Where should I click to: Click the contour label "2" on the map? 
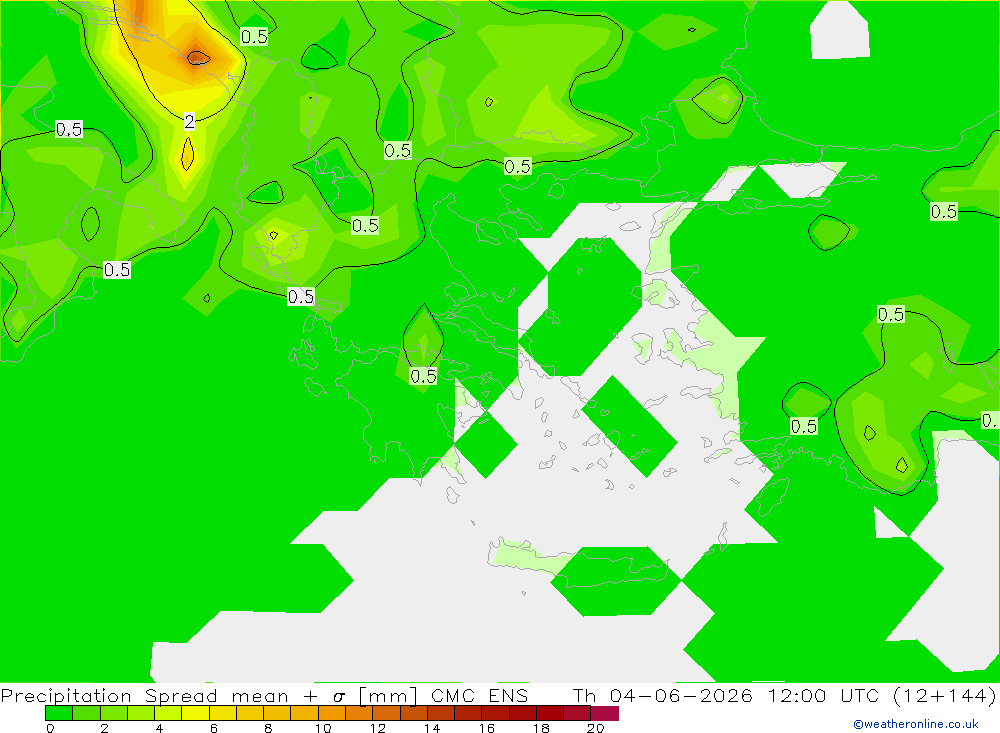point(189,121)
